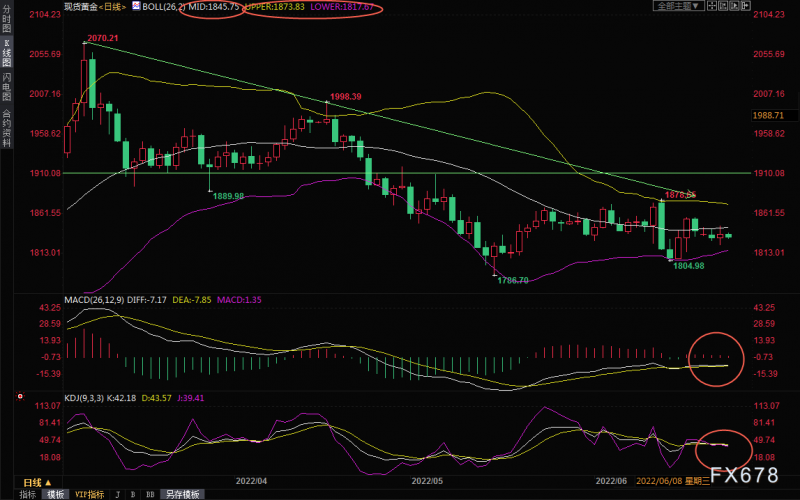Click the 另存模板 button
This screenshot has height=500, width=800.
(181, 494)
